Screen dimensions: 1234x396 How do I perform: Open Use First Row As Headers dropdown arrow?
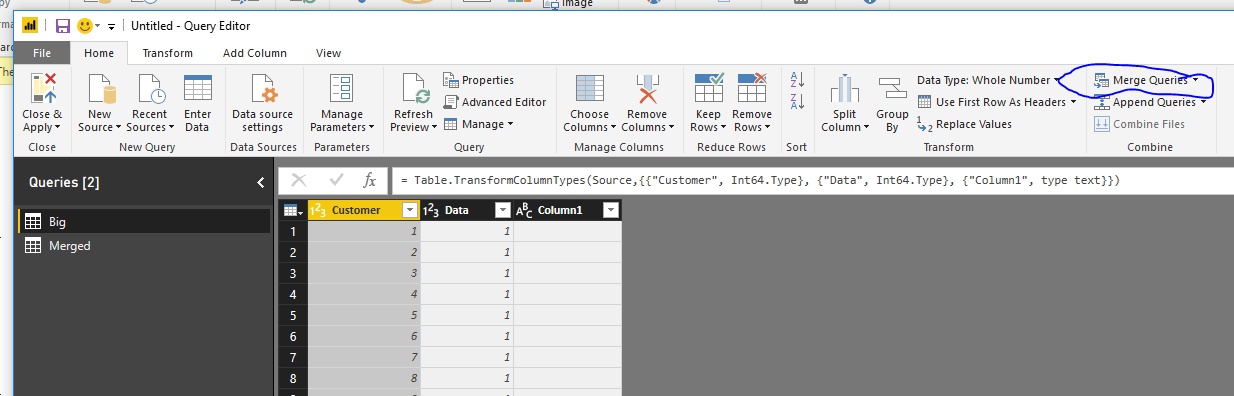coord(1074,102)
